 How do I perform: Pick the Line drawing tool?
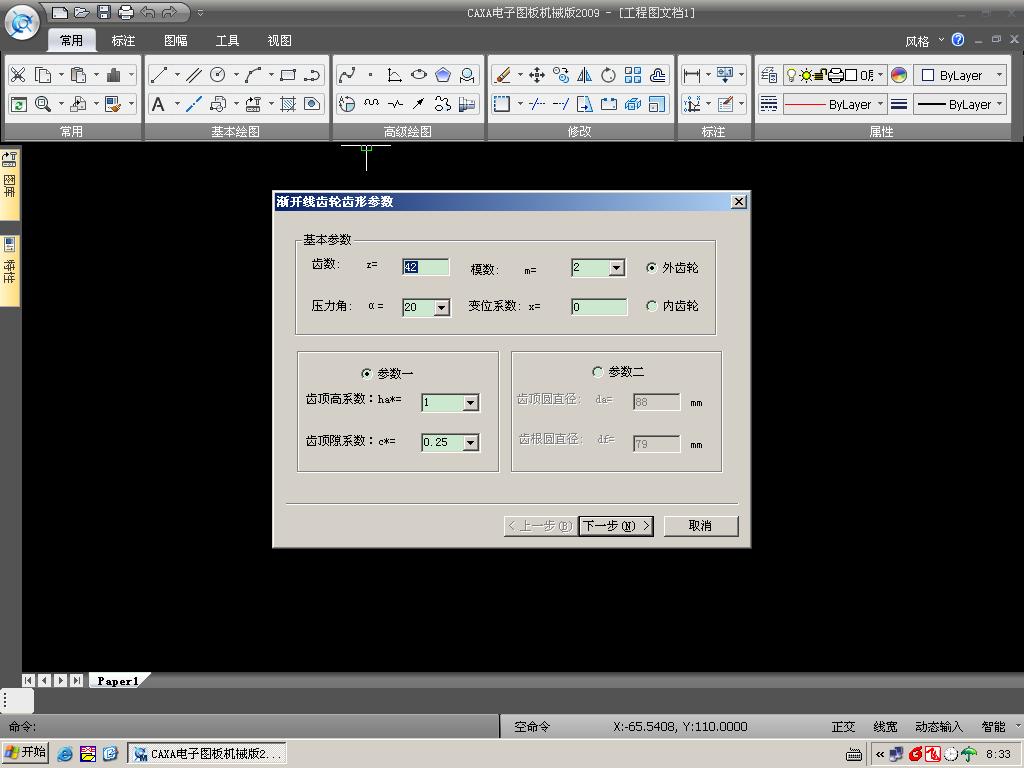tap(159, 75)
